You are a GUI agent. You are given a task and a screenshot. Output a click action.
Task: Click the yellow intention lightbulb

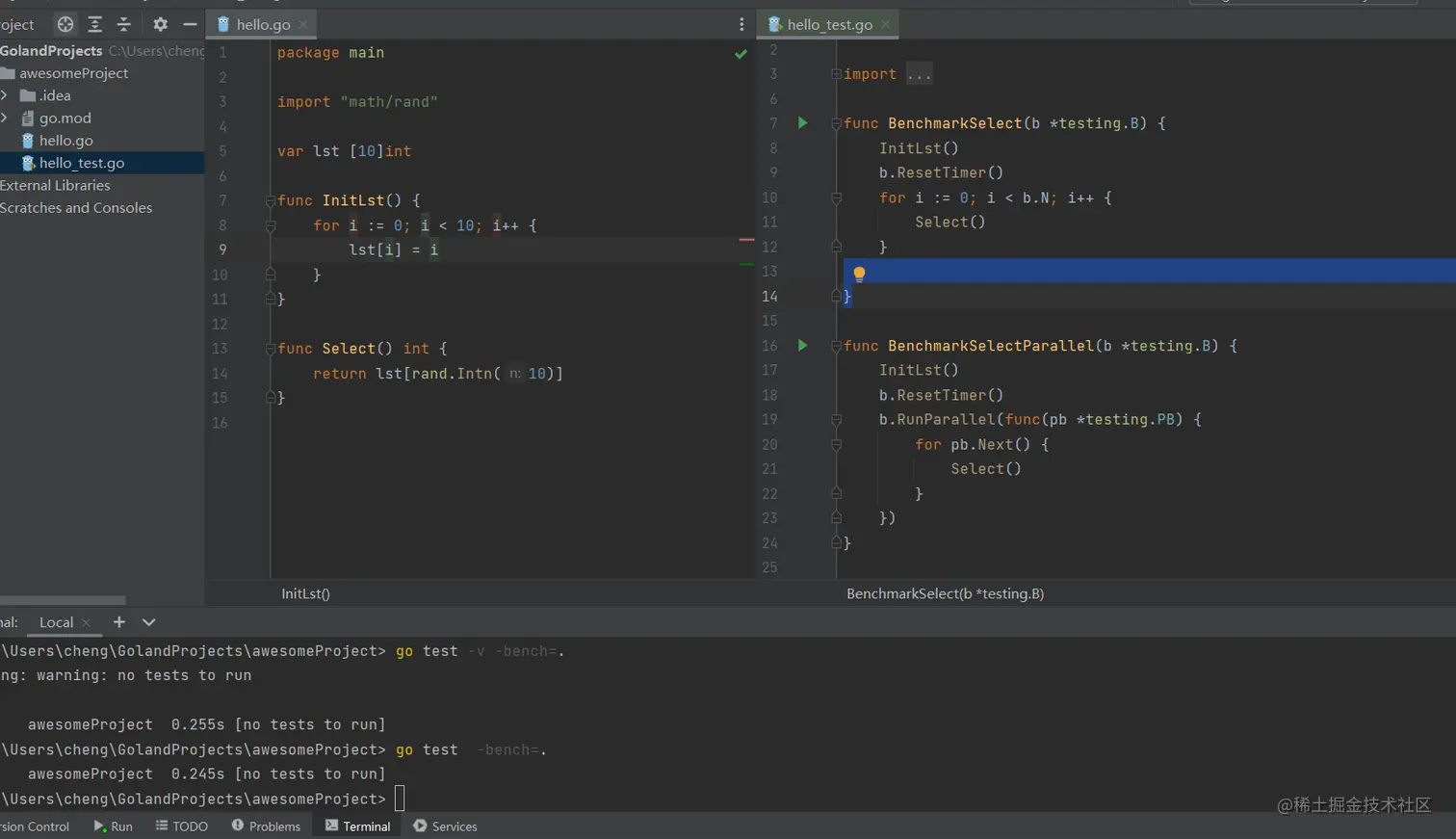[859, 274]
